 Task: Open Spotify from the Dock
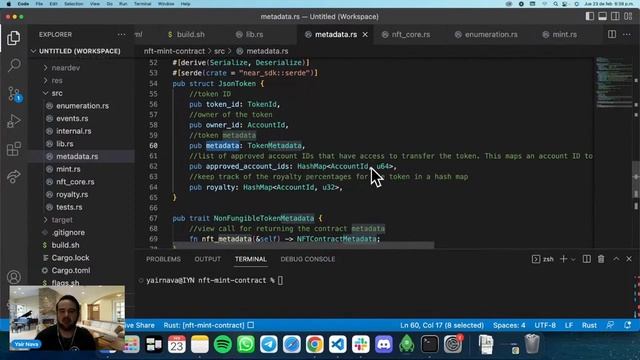click(222, 344)
